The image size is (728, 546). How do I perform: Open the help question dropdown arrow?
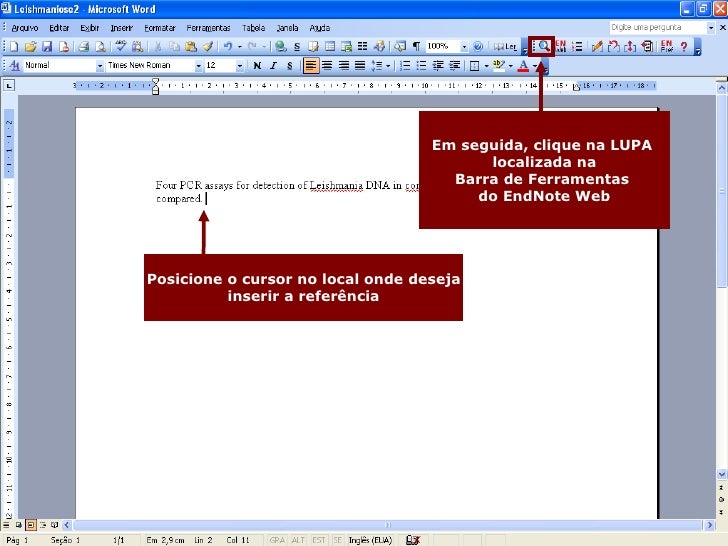click(710, 28)
